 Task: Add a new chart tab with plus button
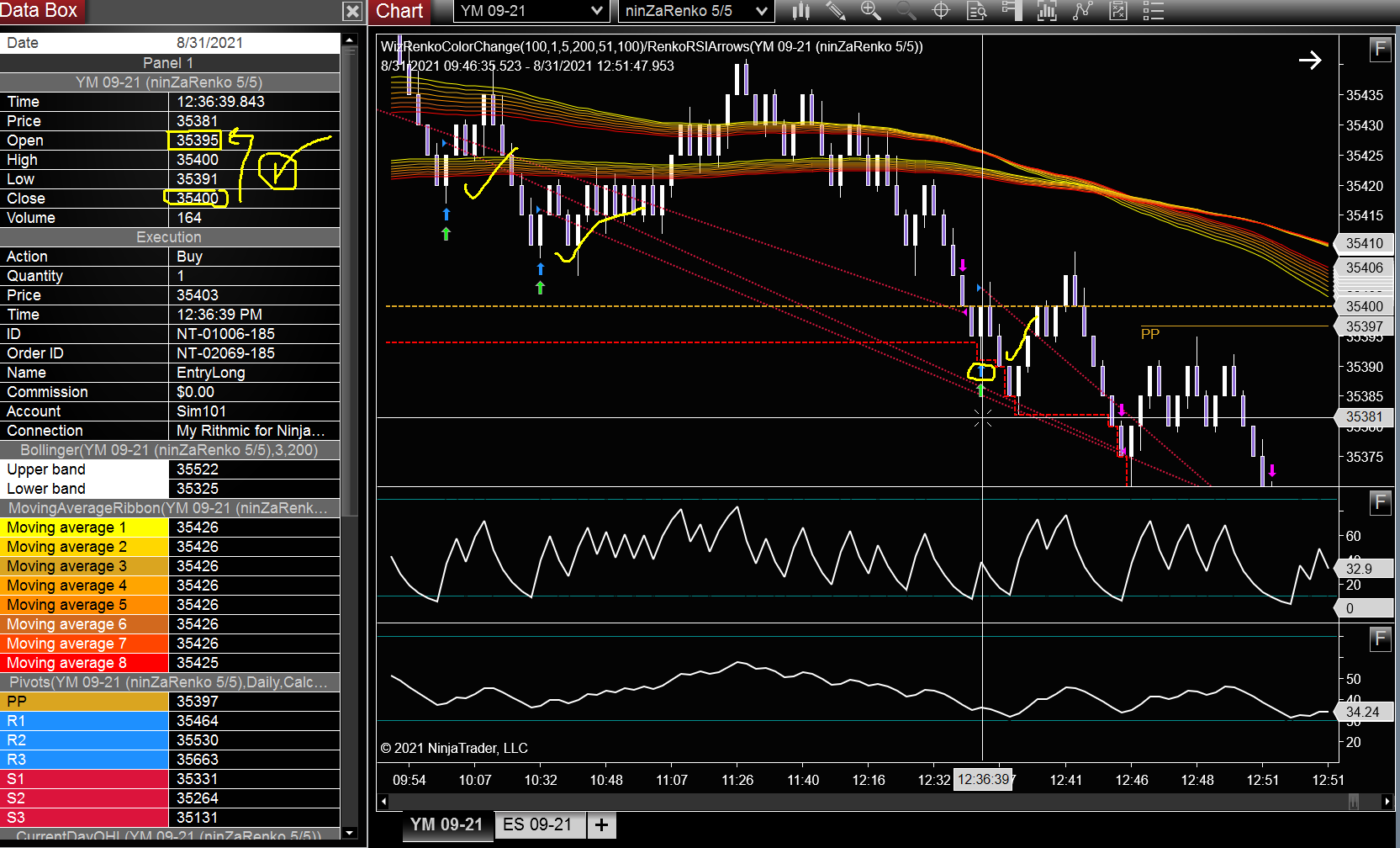(601, 825)
